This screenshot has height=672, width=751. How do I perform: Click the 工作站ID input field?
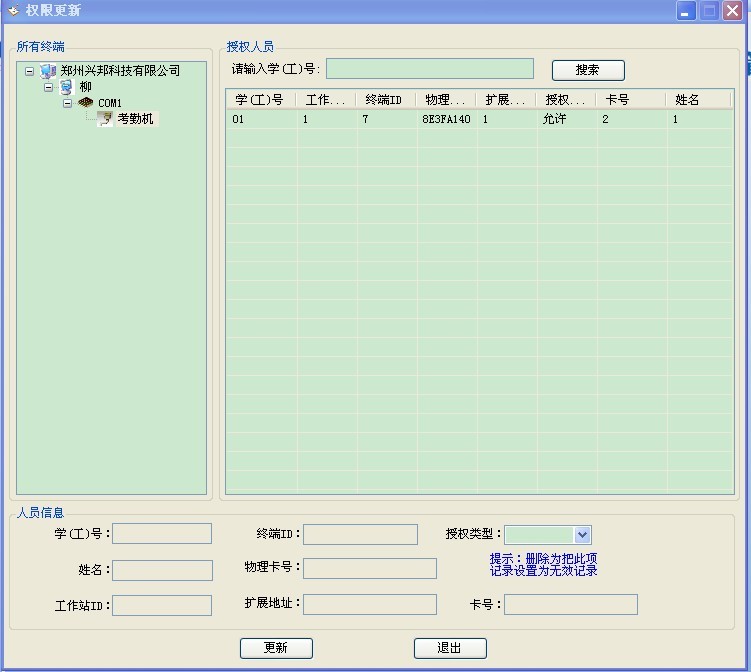point(162,605)
